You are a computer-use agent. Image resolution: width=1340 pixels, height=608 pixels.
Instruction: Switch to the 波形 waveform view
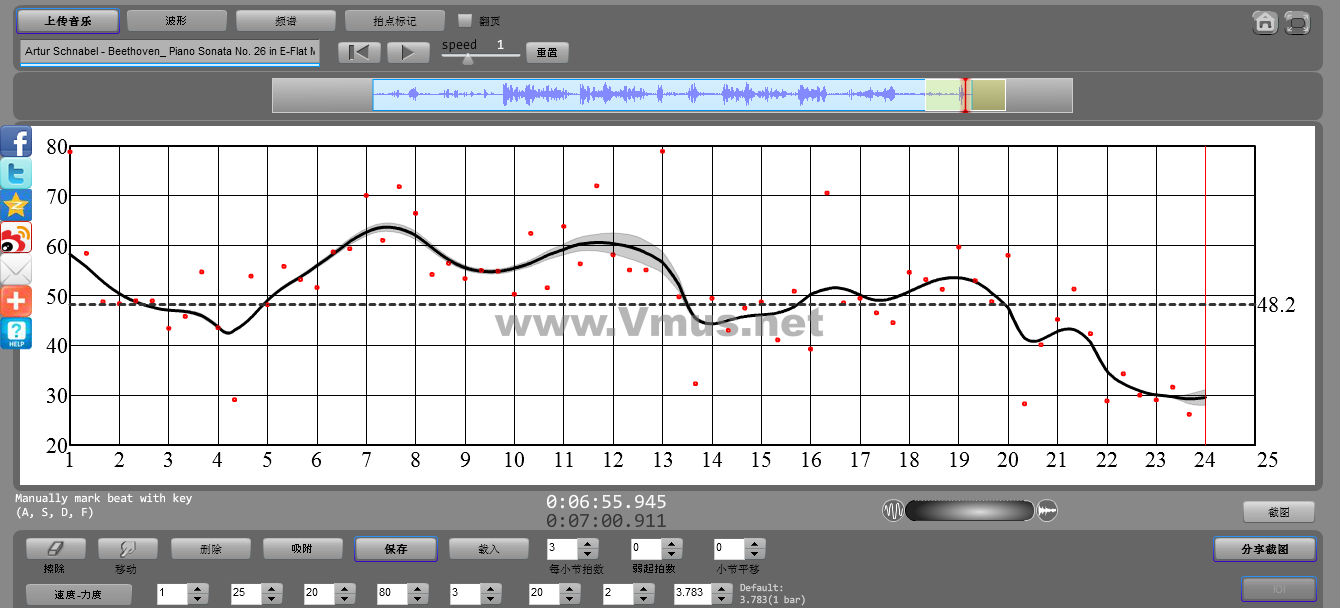[x=176, y=20]
